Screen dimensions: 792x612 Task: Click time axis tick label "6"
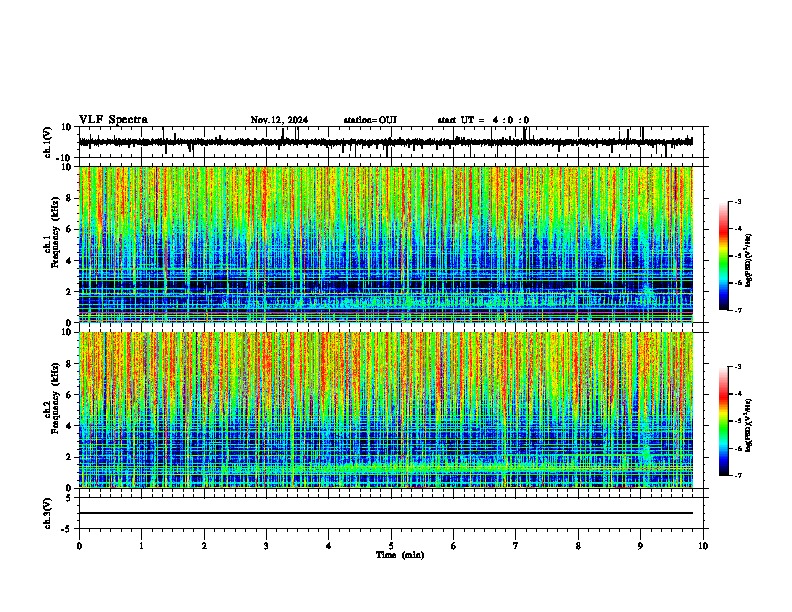point(454,546)
